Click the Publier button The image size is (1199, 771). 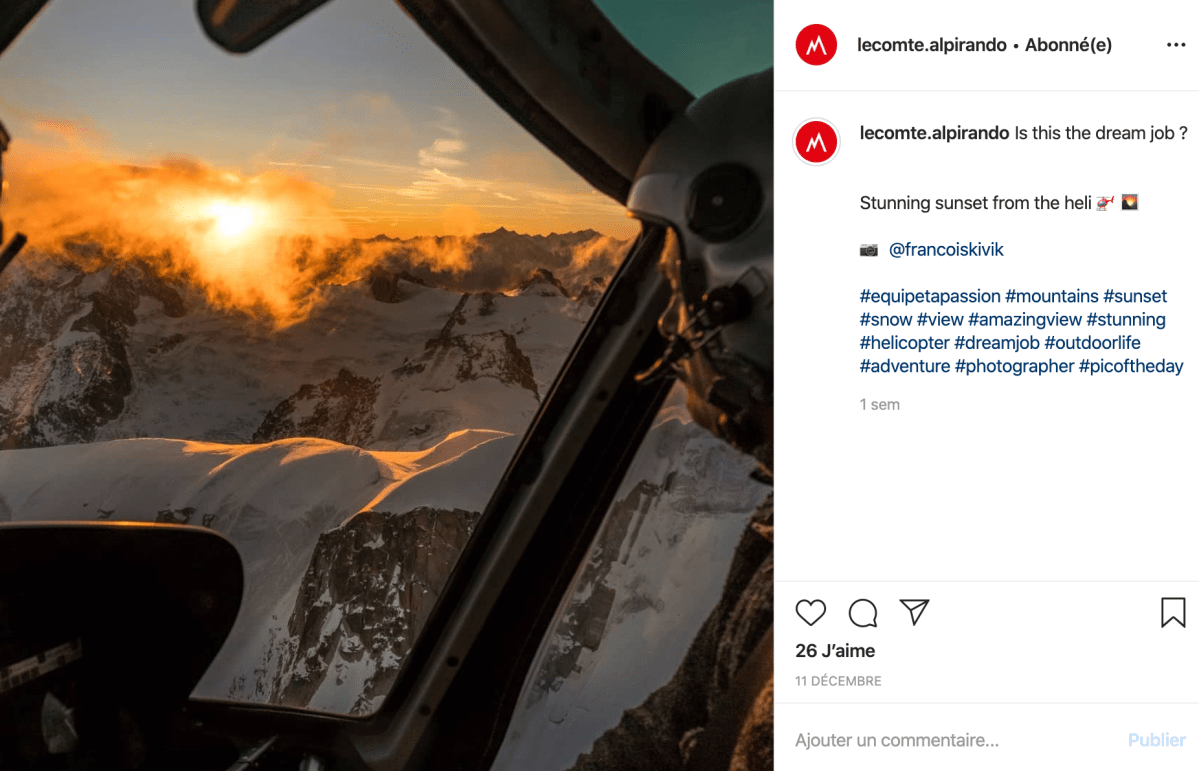coord(1156,740)
